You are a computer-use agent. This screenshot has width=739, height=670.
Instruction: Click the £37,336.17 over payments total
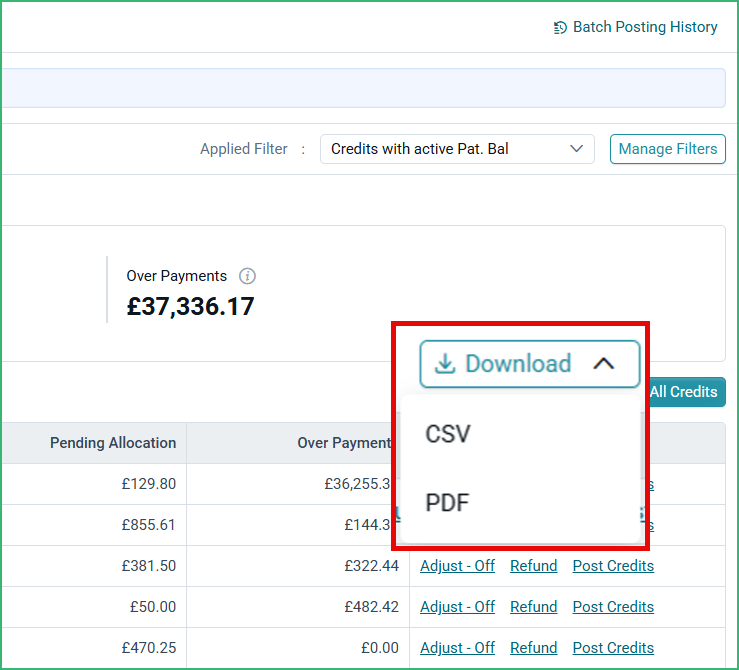tap(190, 306)
